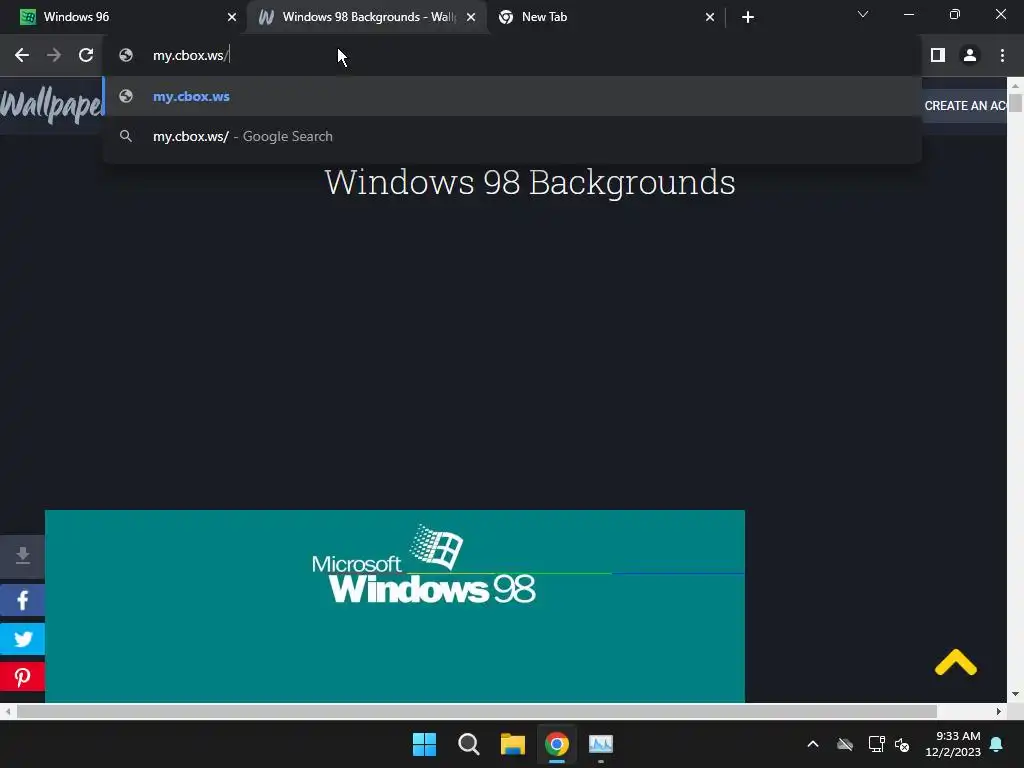Viewport: 1024px width, 768px height.
Task: Open the network status tray icon
Action: 876,744
